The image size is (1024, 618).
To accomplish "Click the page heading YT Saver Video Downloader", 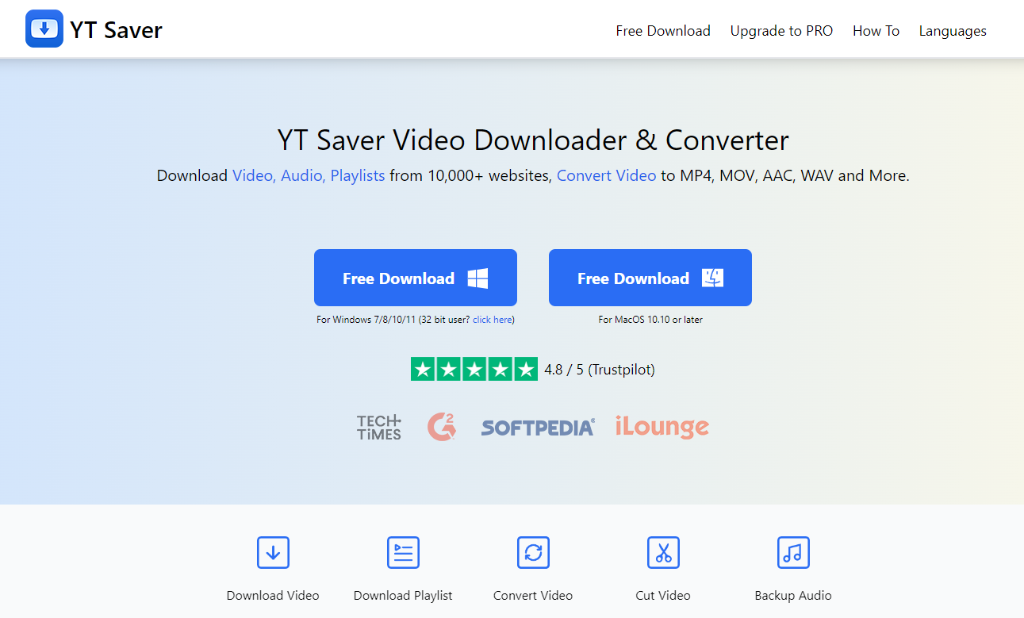I will (x=533, y=140).
